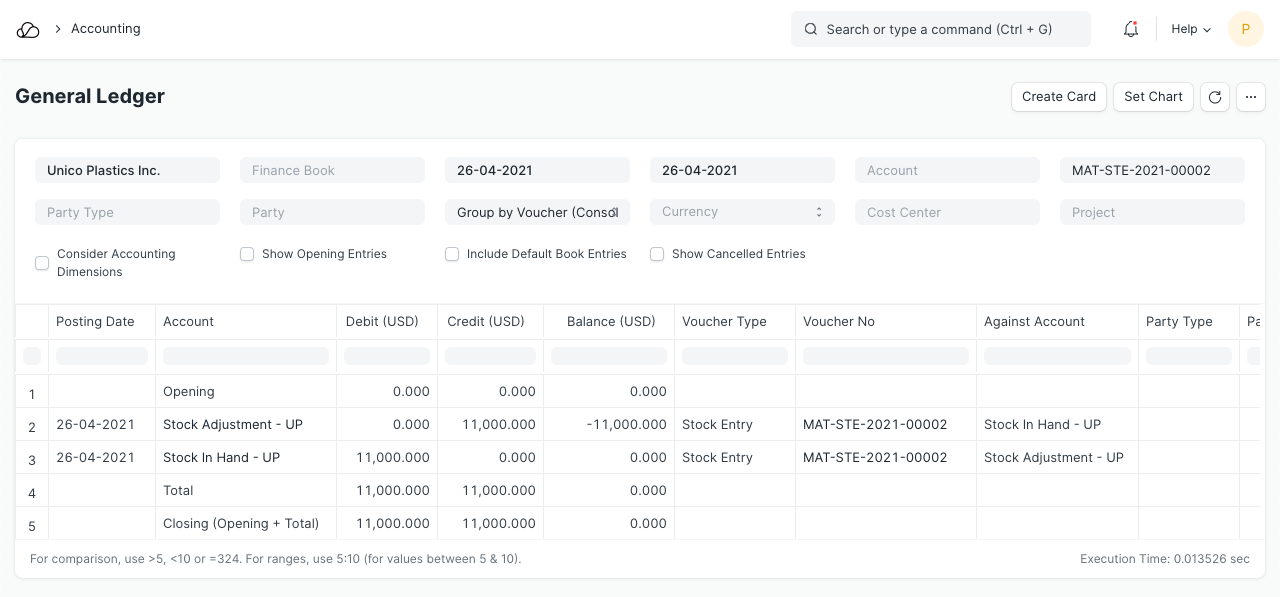Click the Voucher No column header
1280x597 pixels.
pyautogui.click(x=839, y=322)
